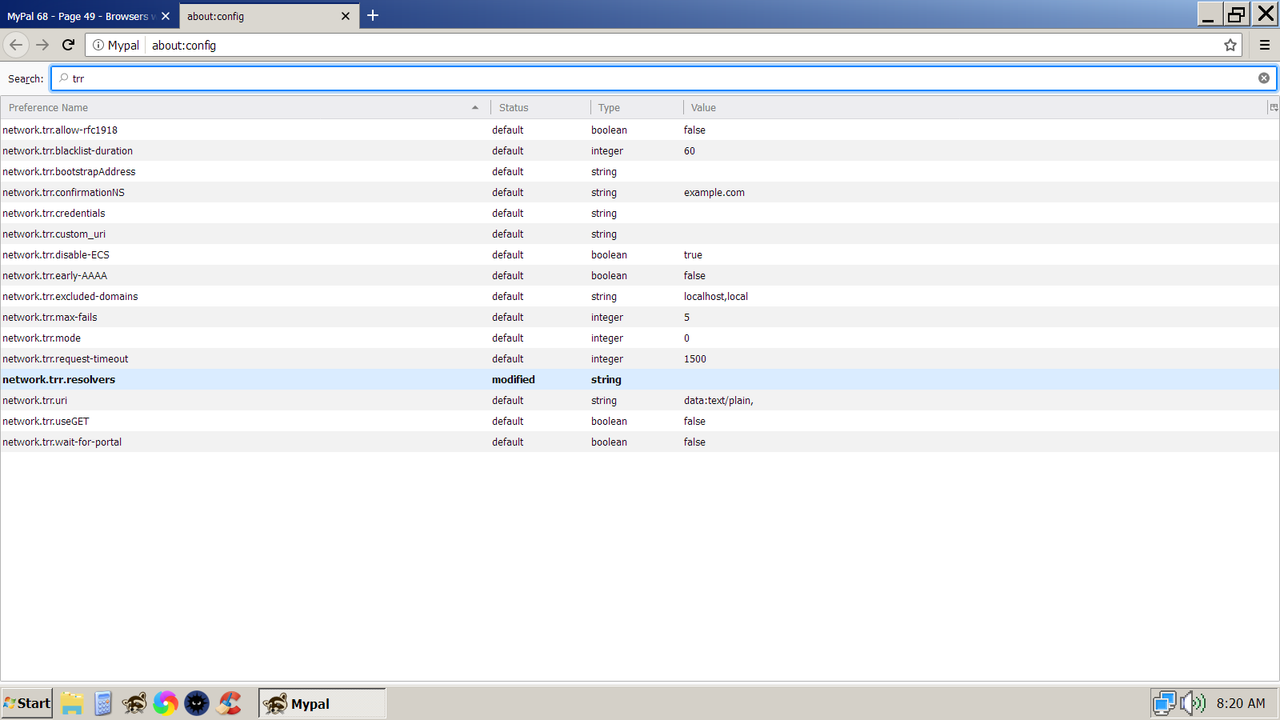Bookmark this page with the star icon
Screen dimensions: 1280x720
(1230, 45)
